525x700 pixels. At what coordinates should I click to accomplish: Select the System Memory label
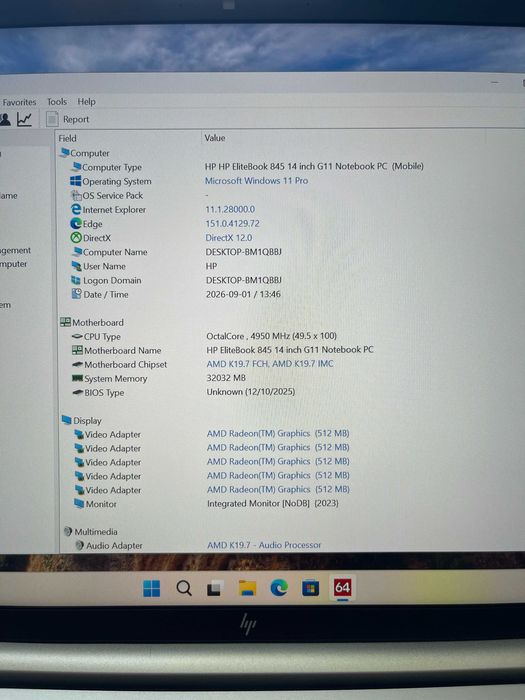point(116,379)
